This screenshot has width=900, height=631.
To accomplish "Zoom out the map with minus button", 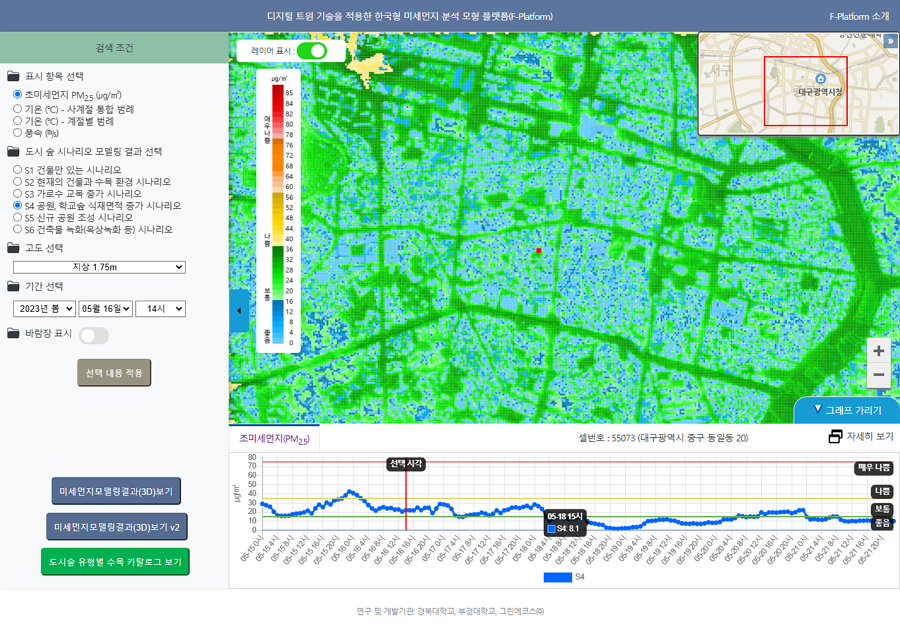I will click(878, 375).
